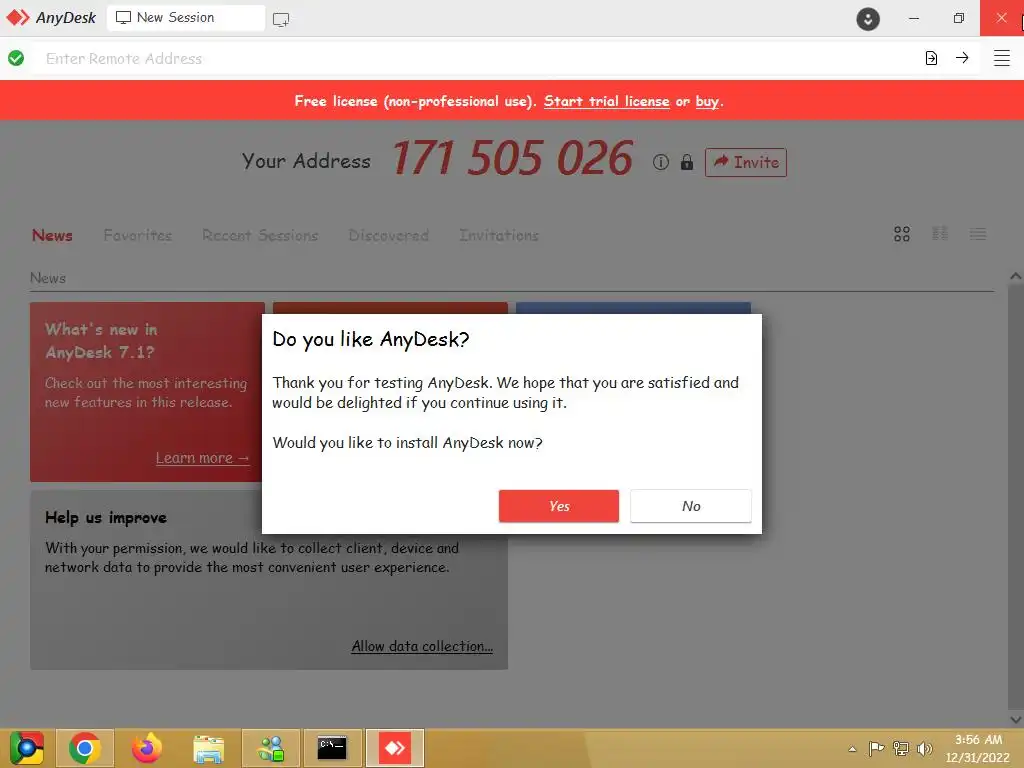
Task: Open the Command Prompt taskbar icon
Action: pos(332,748)
